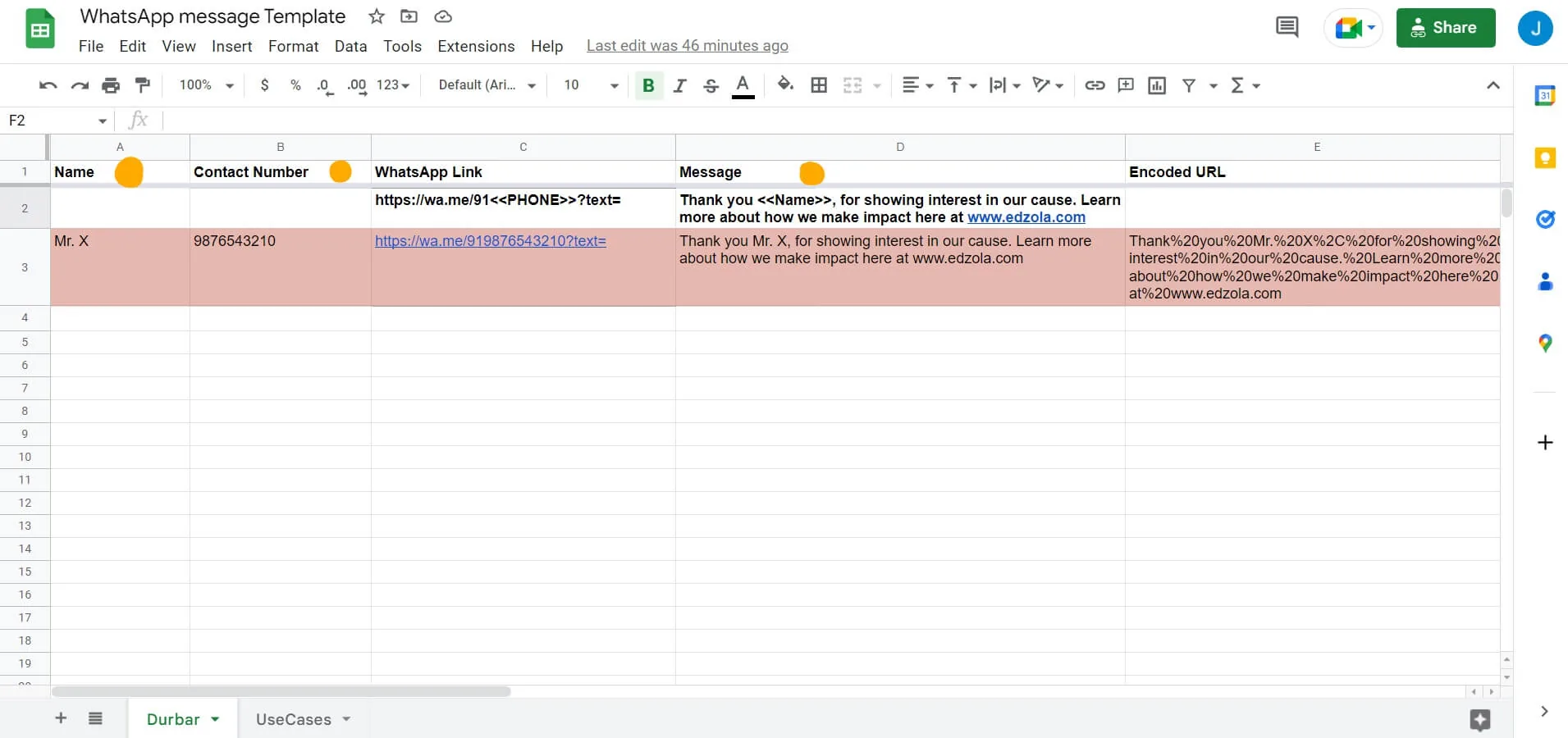The image size is (1568, 738).
Task: Click the Print icon
Action: [x=111, y=85]
